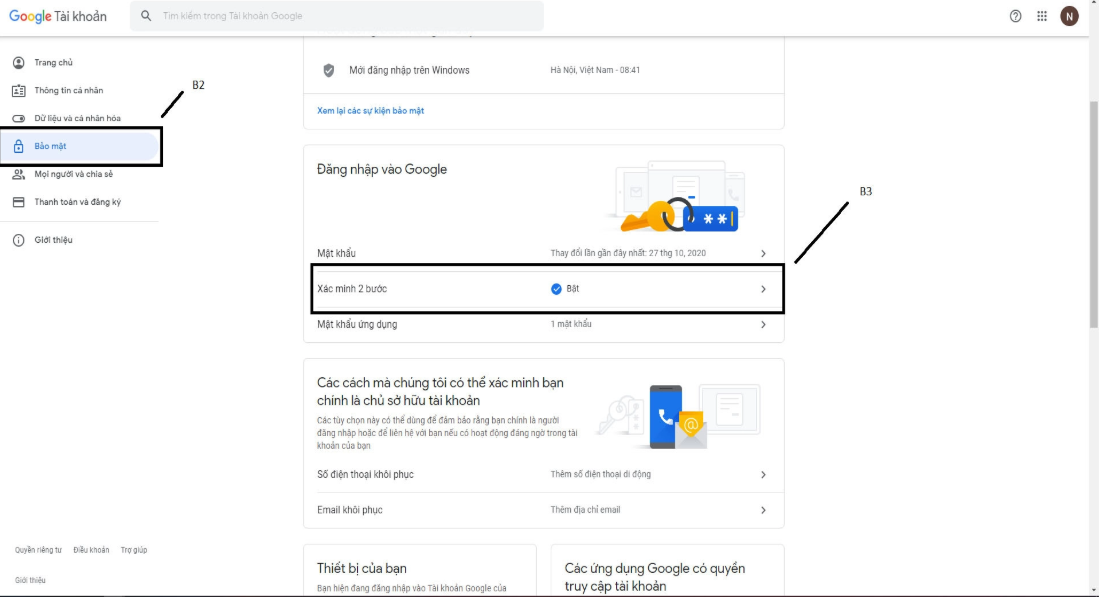The width and height of the screenshot is (1100, 600).
Task: Open the Quyền riêng tư footer link
Action: tap(38, 550)
